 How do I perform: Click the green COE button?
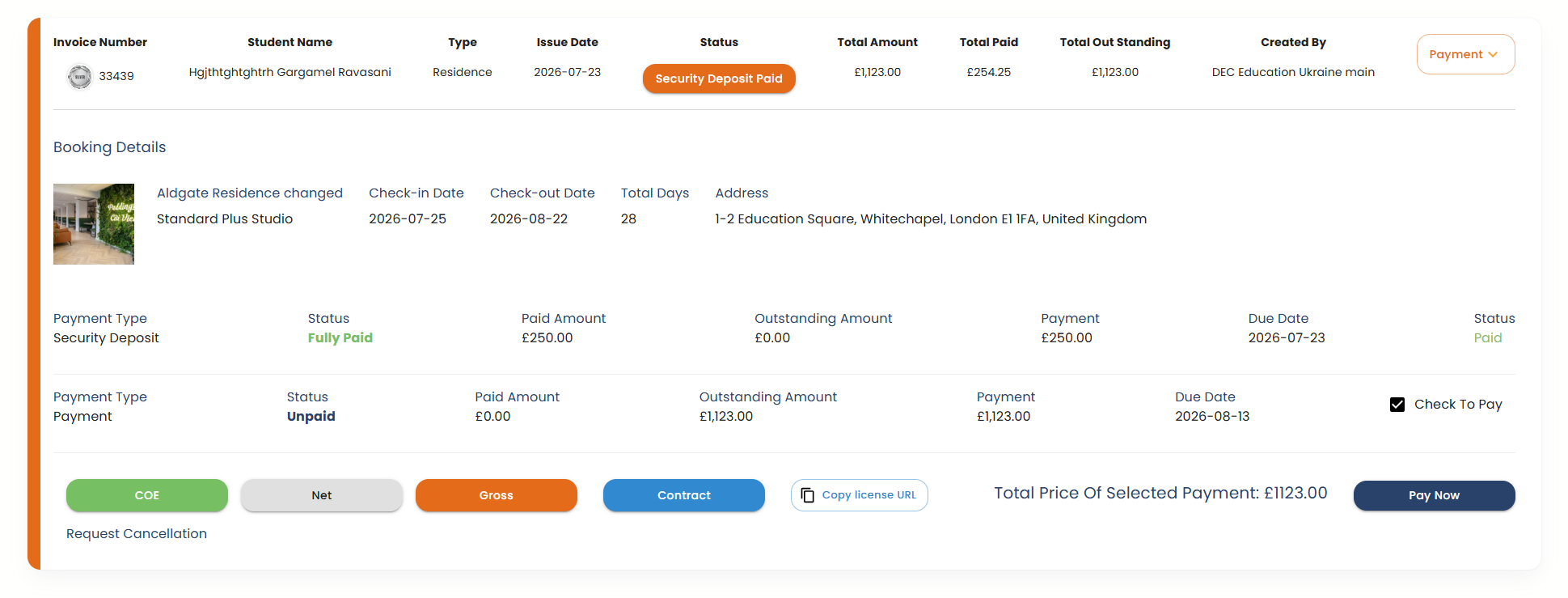147,495
